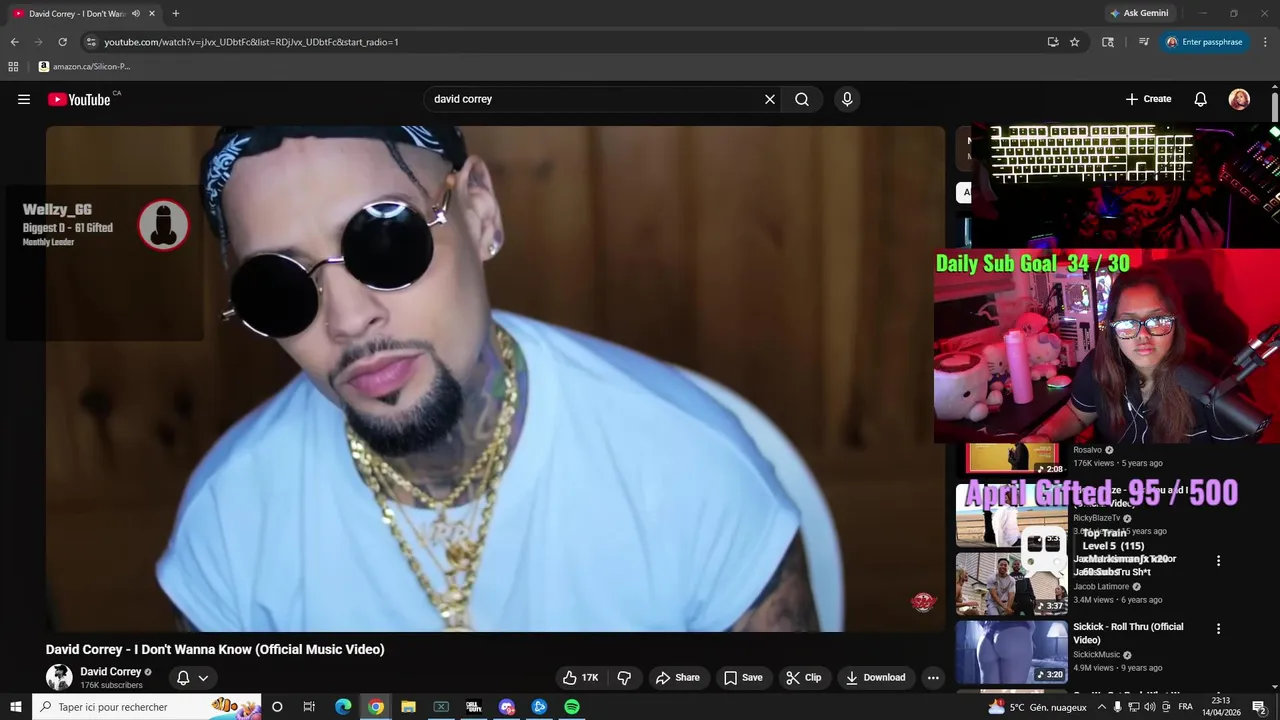Screen dimensions: 1280x720
Task: Dislike the David Correy video
Action: point(624,677)
